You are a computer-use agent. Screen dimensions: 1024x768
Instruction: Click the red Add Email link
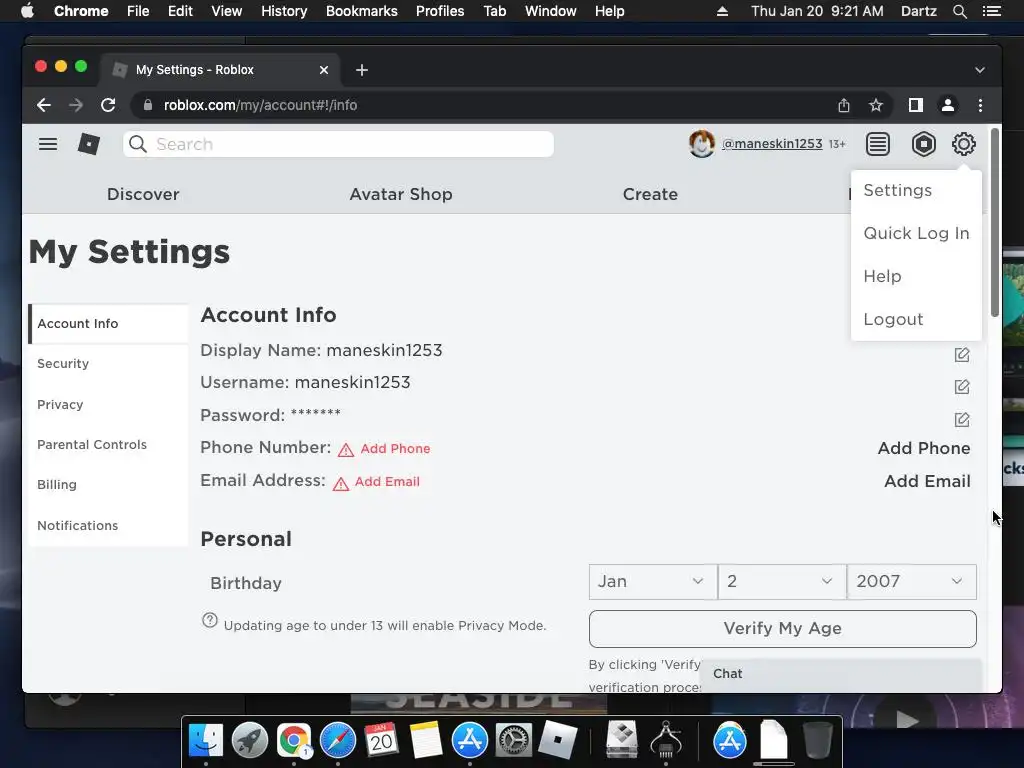coord(387,482)
